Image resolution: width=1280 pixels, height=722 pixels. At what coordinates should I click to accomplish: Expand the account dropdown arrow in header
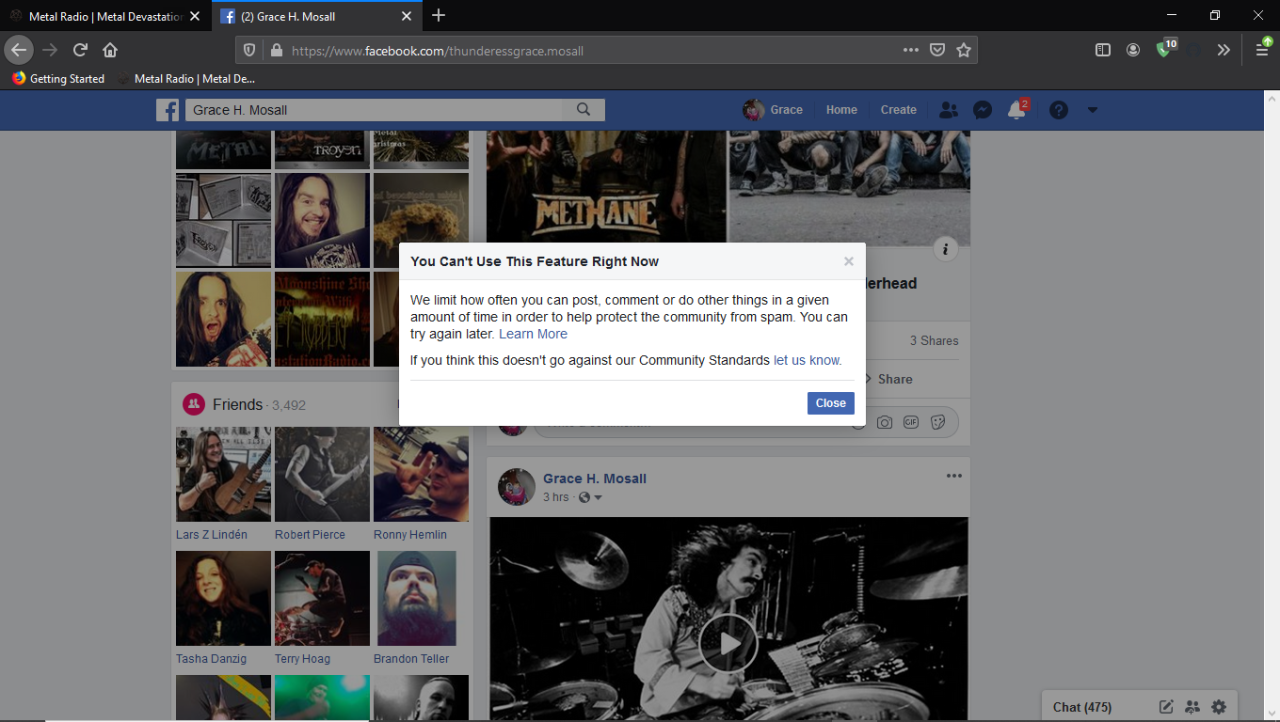(1092, 110)
